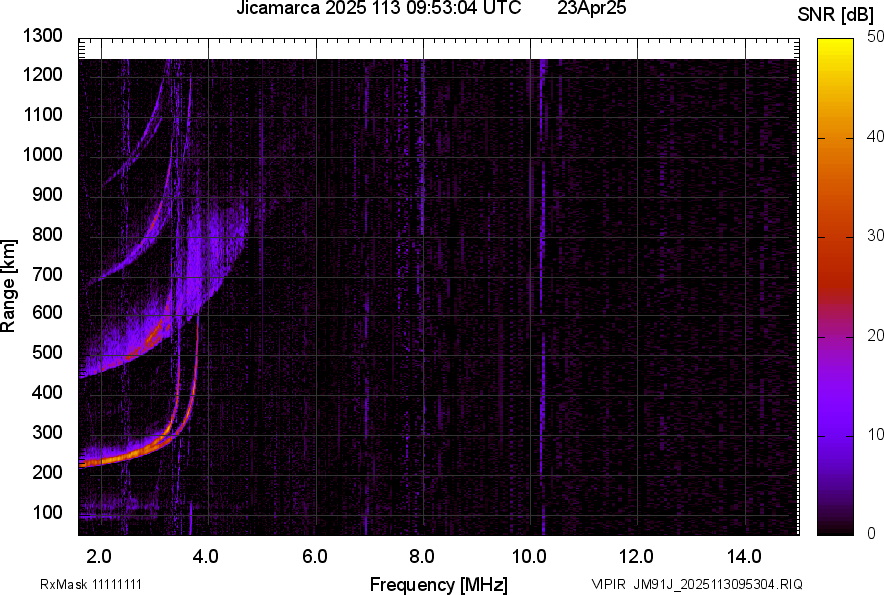Click the colorbar tick label '0'

pyautogui.click(x=872, y=533)
